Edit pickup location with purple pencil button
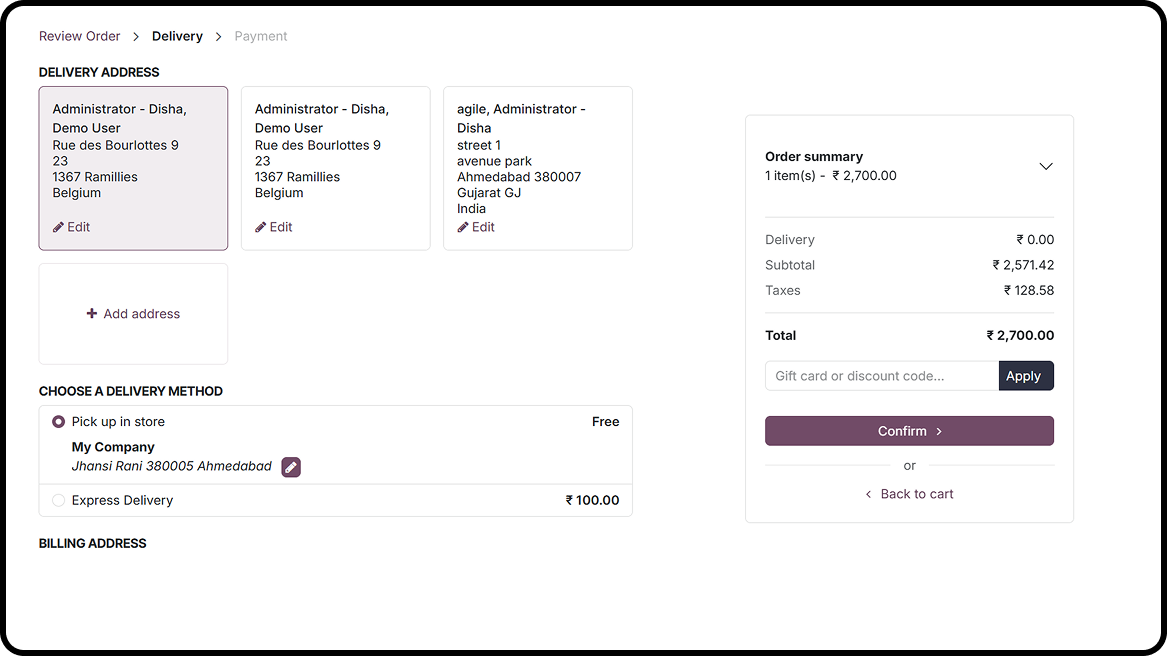This screenshot has height=656, width=1167. [x=291, y=467]
